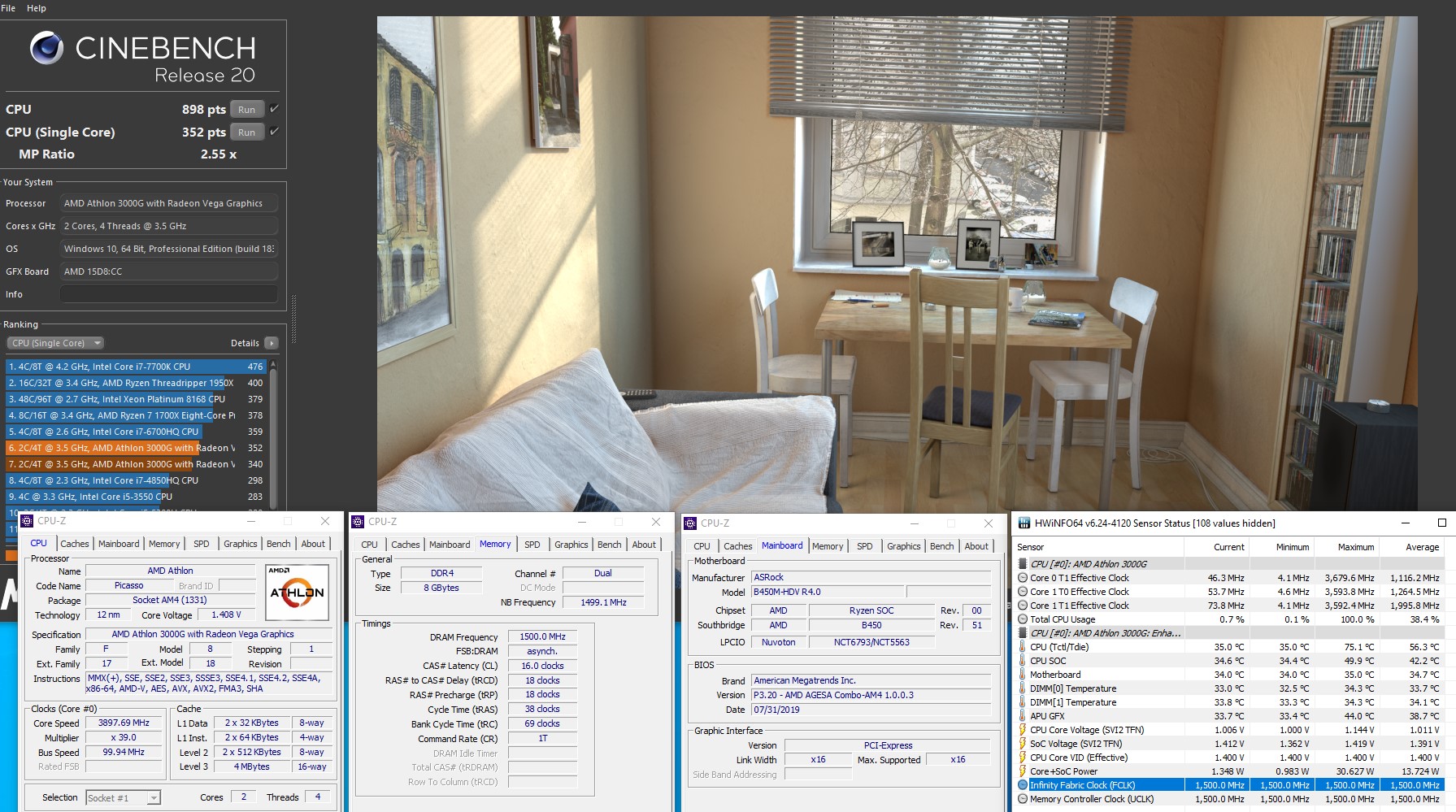Toggle the CPU test checkbox
Viewport: 1456px width, 812px height.
[274, 109]
